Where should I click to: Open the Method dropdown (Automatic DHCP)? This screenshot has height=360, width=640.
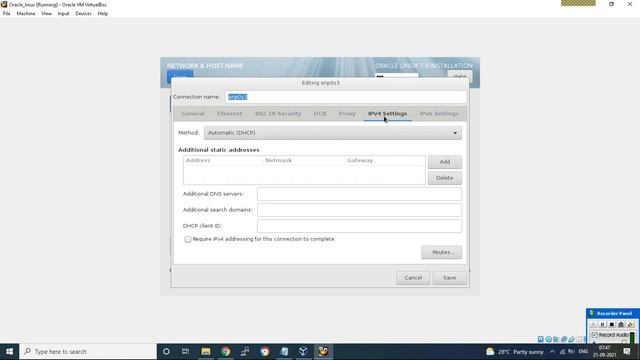(x=333, y=133)
